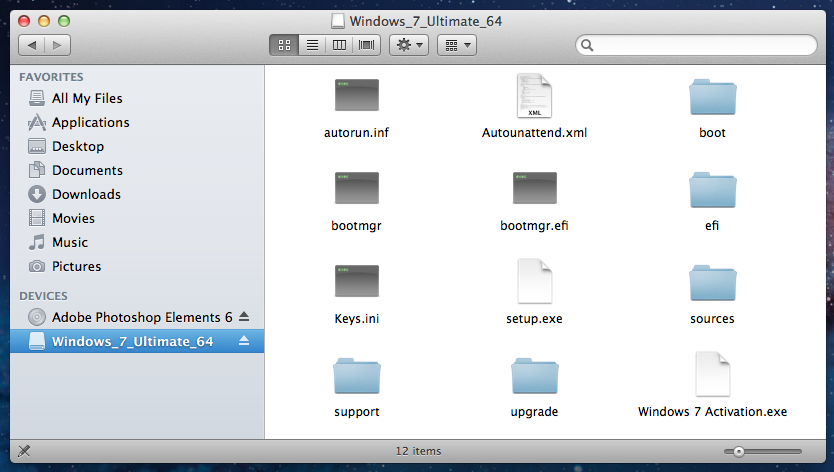Image resolution: width=834 pixels, height=472 pixels.
Task: Select the bootmgr file icon
Action: pyautogui.click(x=357, y=188)
